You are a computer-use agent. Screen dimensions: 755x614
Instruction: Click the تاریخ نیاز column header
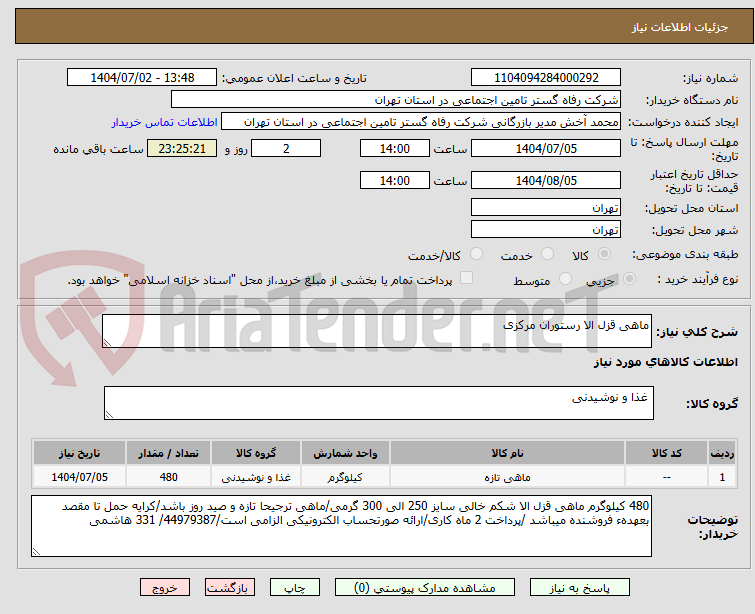79,453
